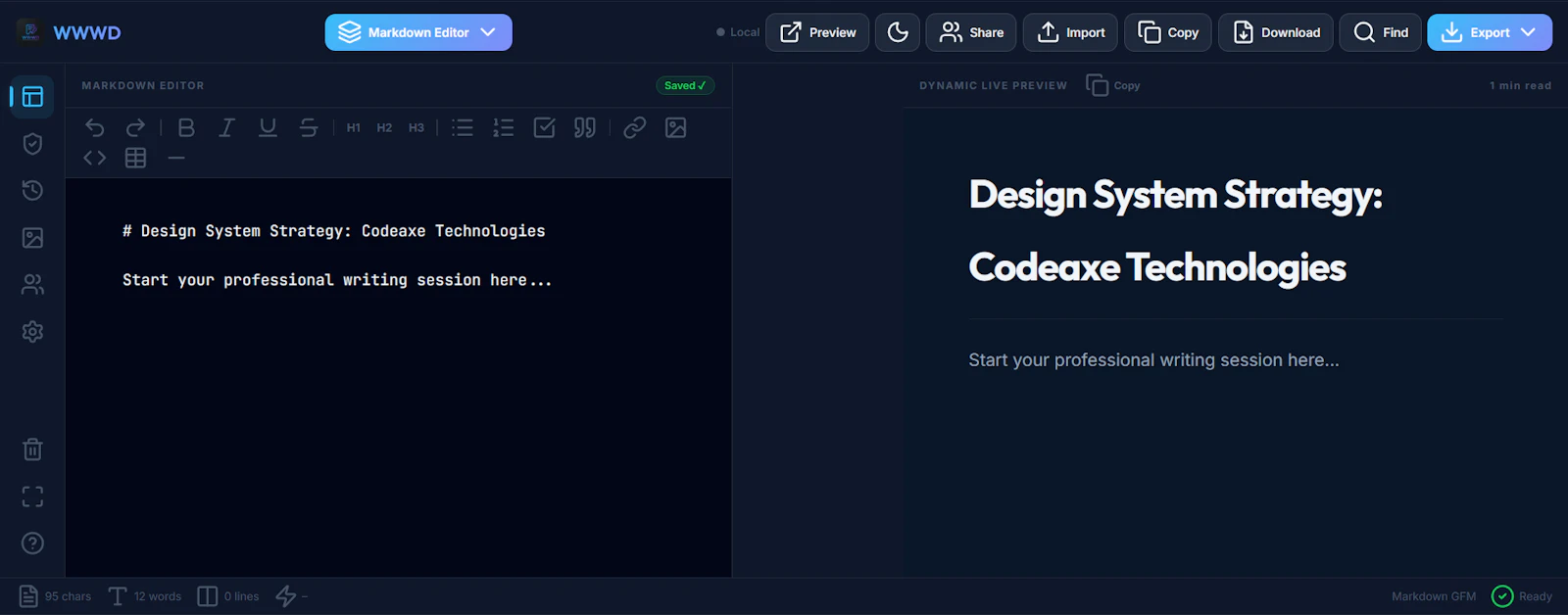Image resolution: width=1568 pixels, height=615 pixels.
Task: Click the Download button
Action: (1276, 32)
